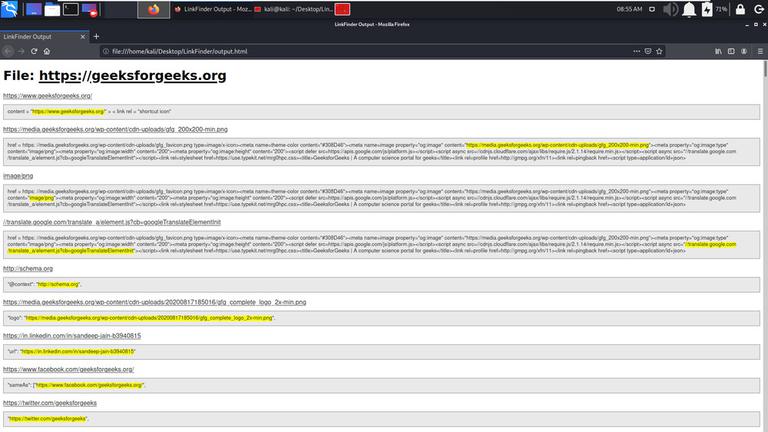Open a new browser tab
The width and height of the screenshot is (768, 432).
click(x=96, y=36)
